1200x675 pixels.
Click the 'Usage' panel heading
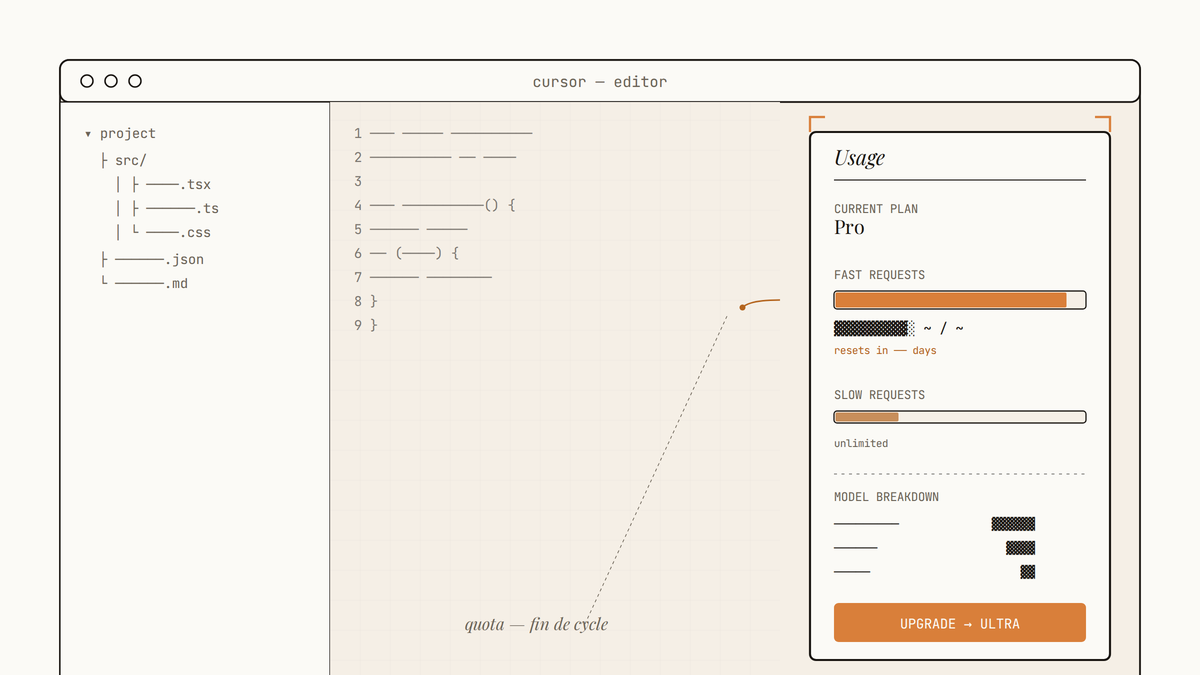(860, 158)
